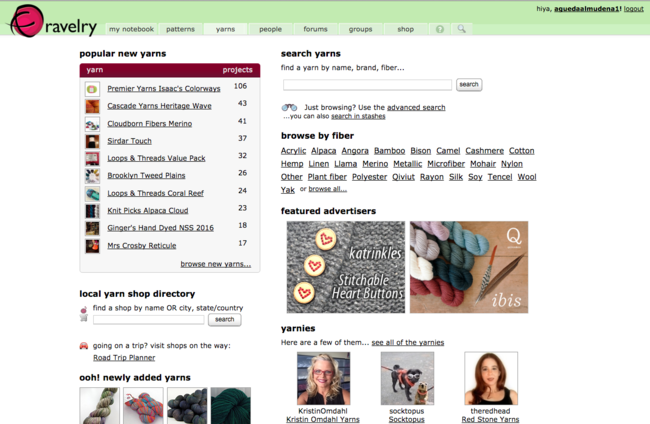Open theredhead profile photo

491,378
